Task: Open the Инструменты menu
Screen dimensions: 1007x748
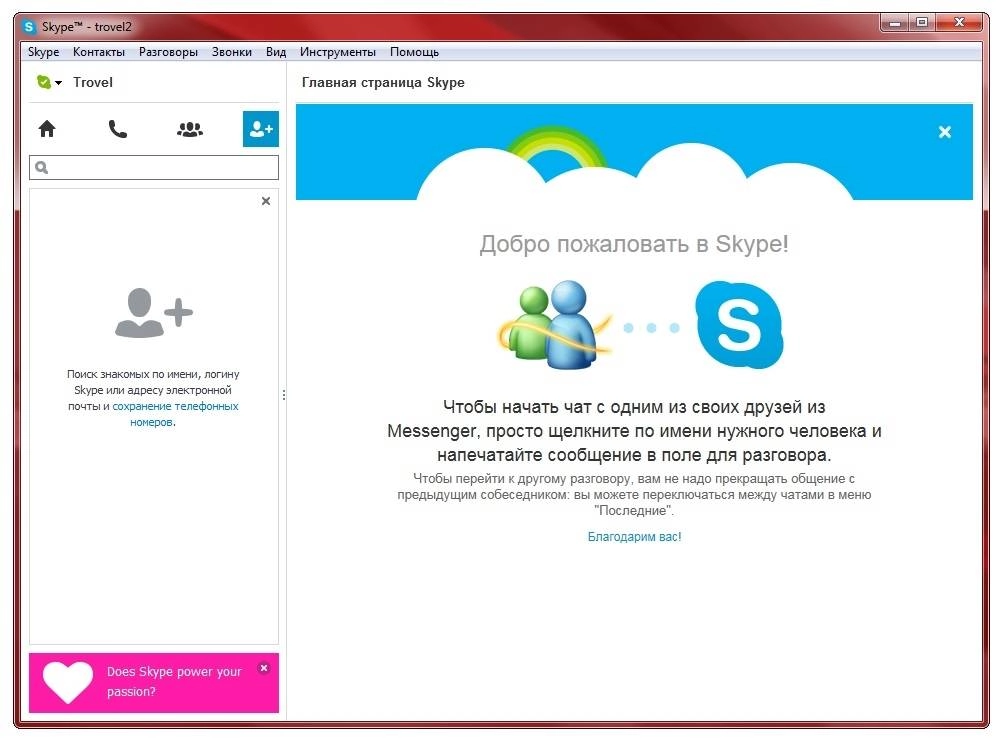Action: click(x=338, y=52)
